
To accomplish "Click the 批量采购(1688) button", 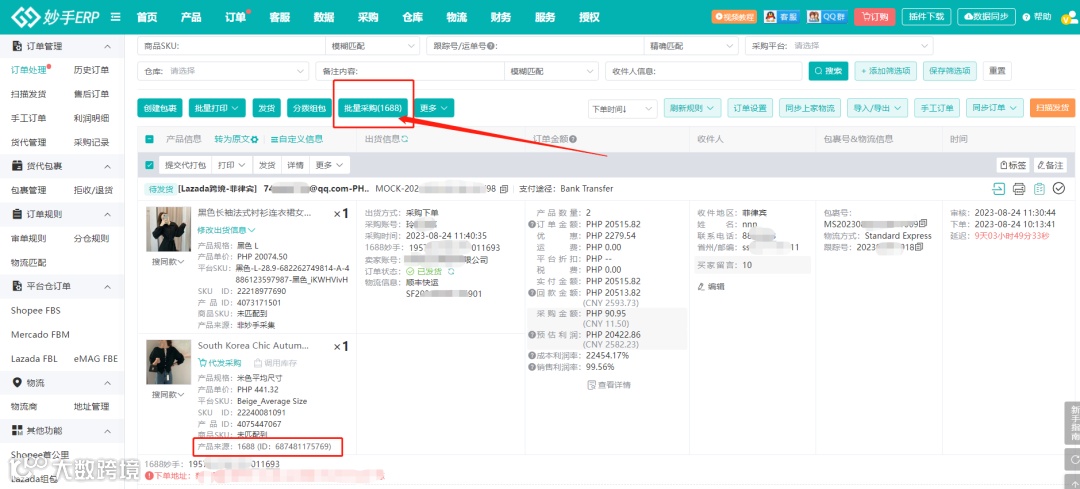I will 373,108.
